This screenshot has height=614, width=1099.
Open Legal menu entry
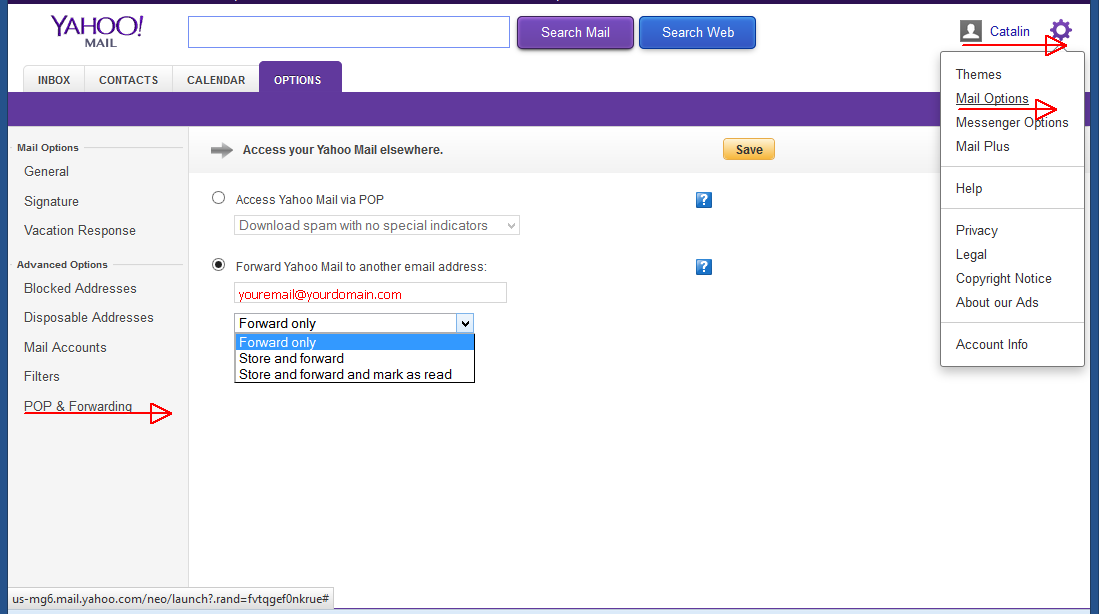click(971, 254)
